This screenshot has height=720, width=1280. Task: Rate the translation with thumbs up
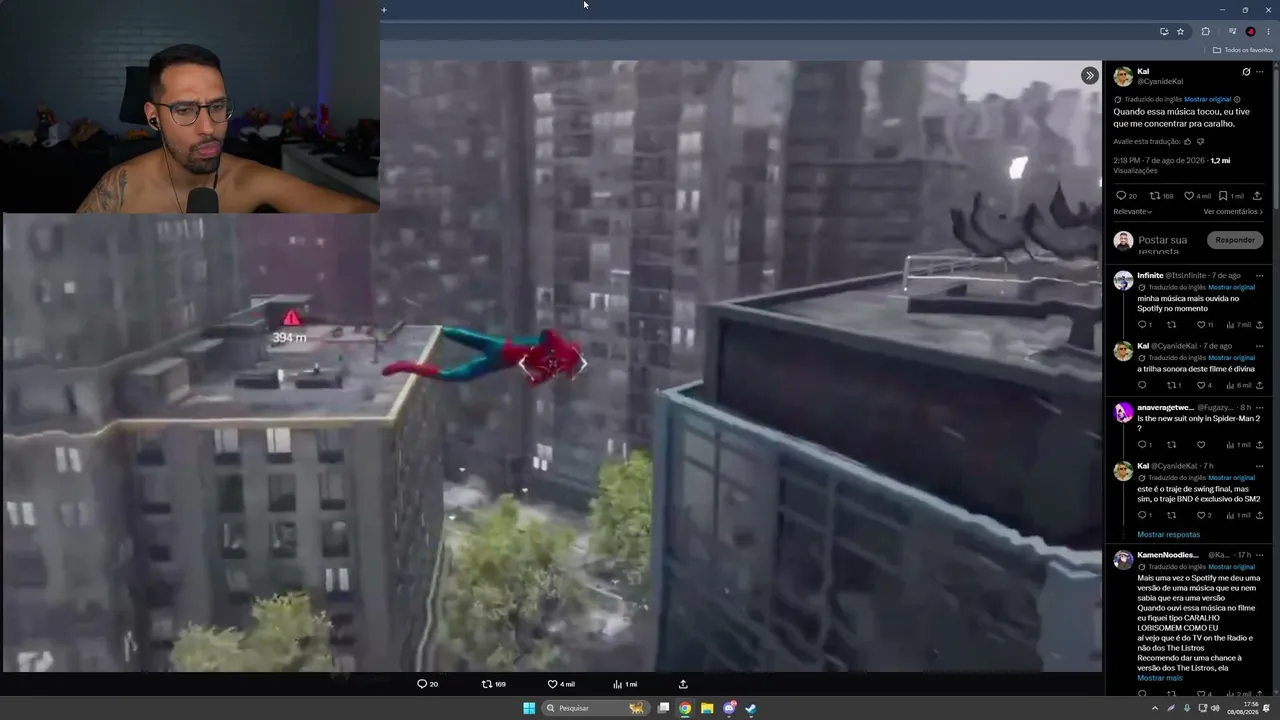click(x=1188, y=142)
